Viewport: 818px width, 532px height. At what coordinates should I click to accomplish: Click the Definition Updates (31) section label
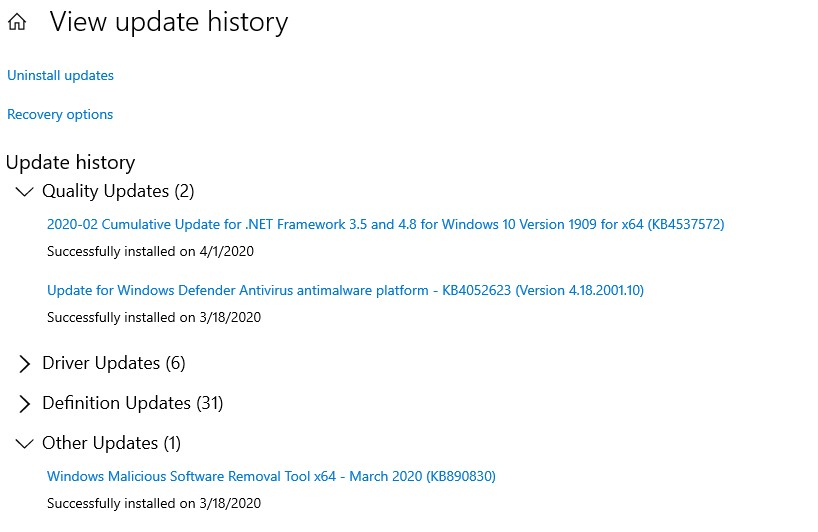tap(132, 403)
